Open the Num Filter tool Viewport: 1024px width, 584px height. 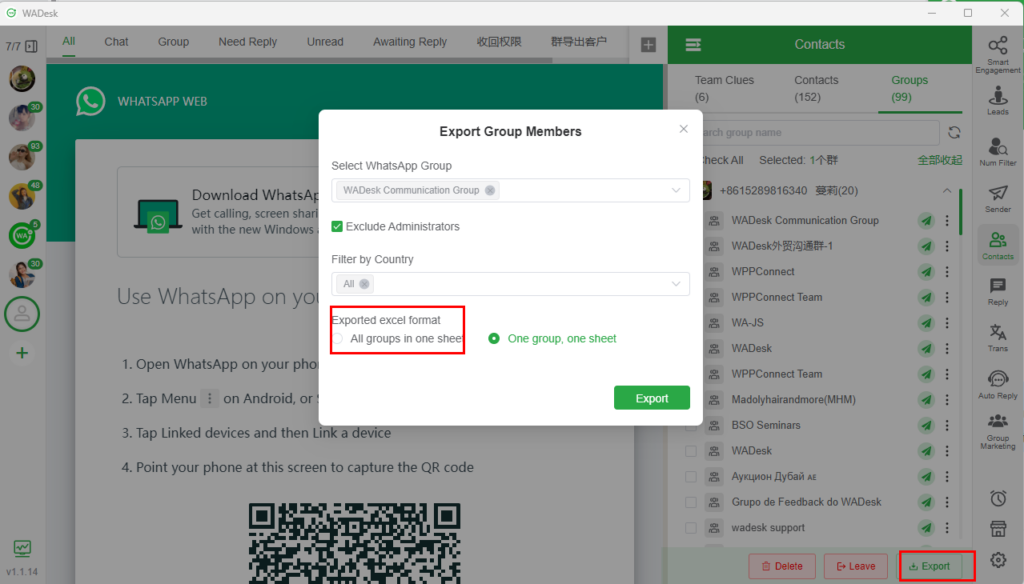(997, 148)
